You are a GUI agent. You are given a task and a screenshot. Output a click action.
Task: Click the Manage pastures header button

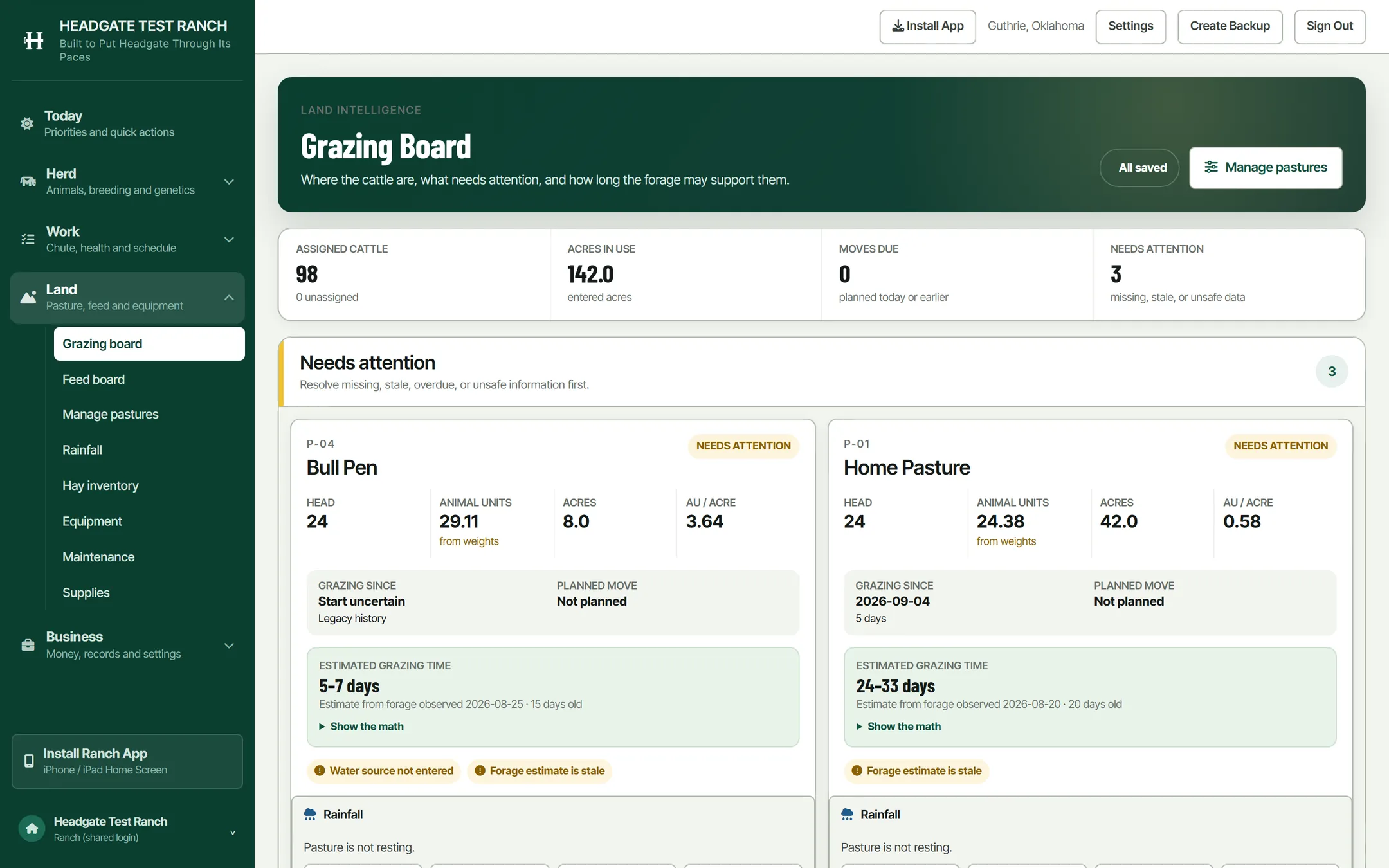[1266, 168]
